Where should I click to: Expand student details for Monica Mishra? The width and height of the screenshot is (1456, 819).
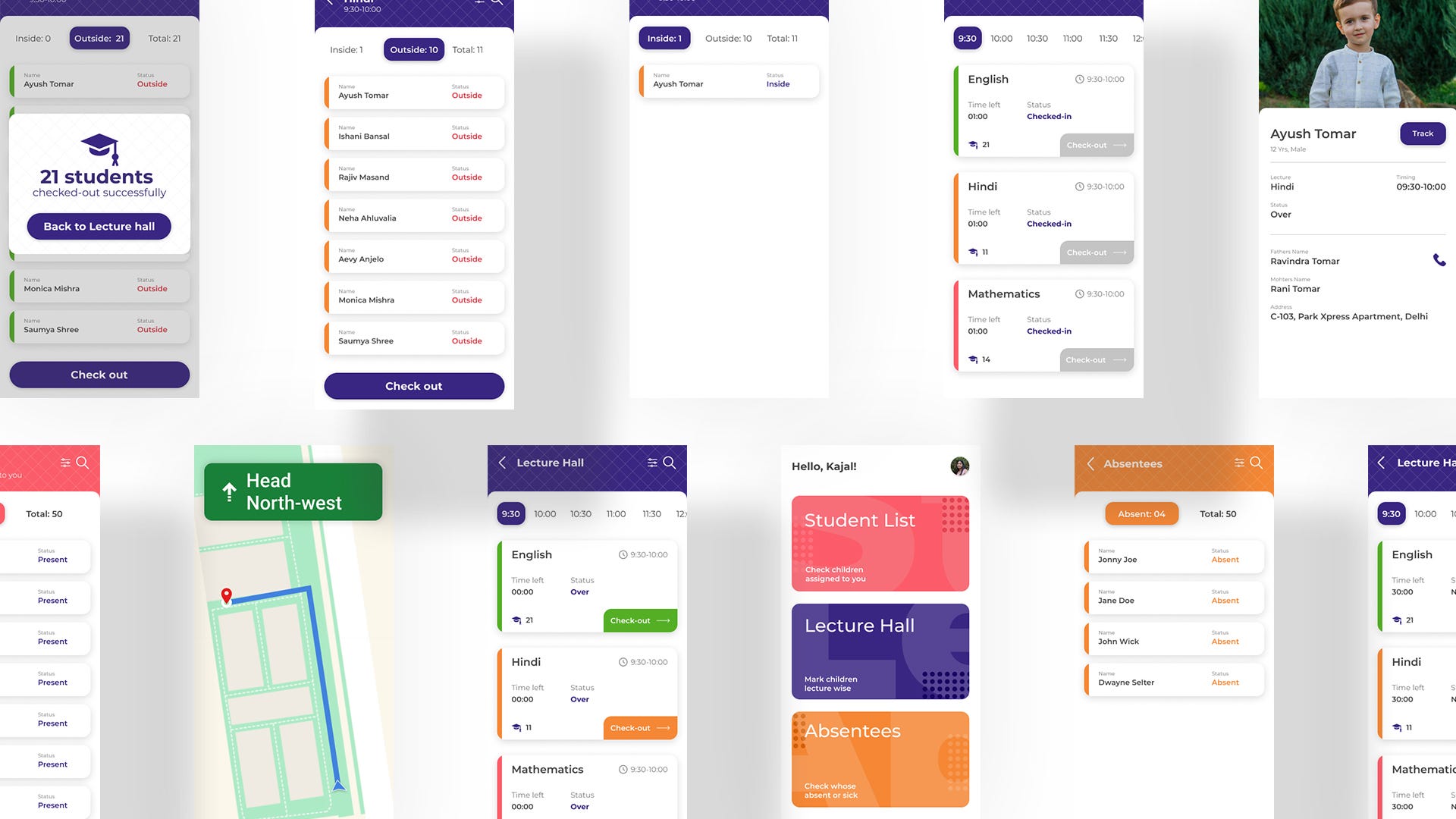pos(98,285)
